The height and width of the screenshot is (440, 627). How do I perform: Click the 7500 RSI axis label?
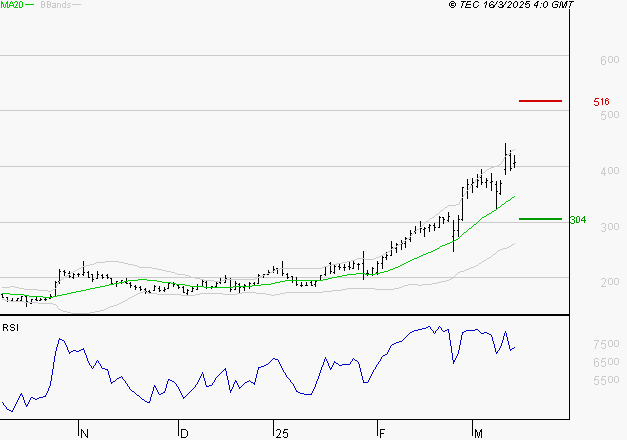click(606, 344)
